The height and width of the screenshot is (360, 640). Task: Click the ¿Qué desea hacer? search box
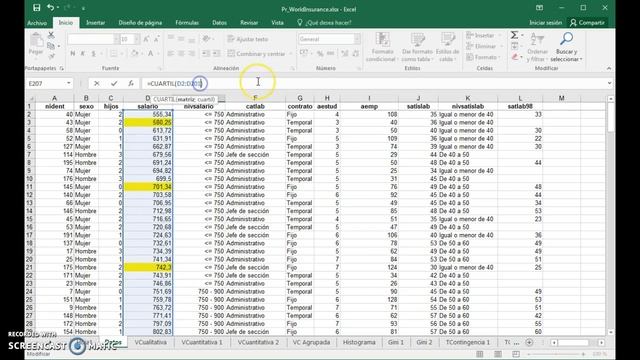tap(324, 23)
